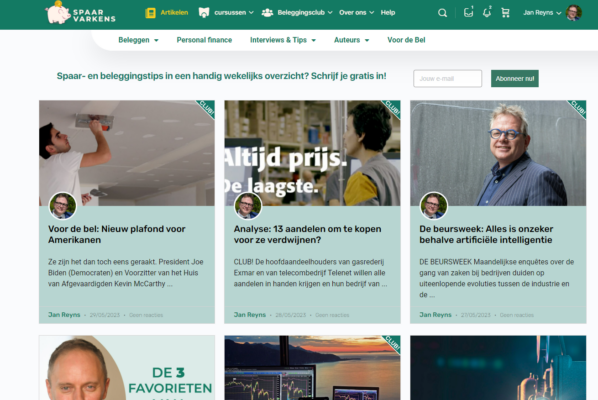
Task: Open the Help menu item
Action: [388, 13]
